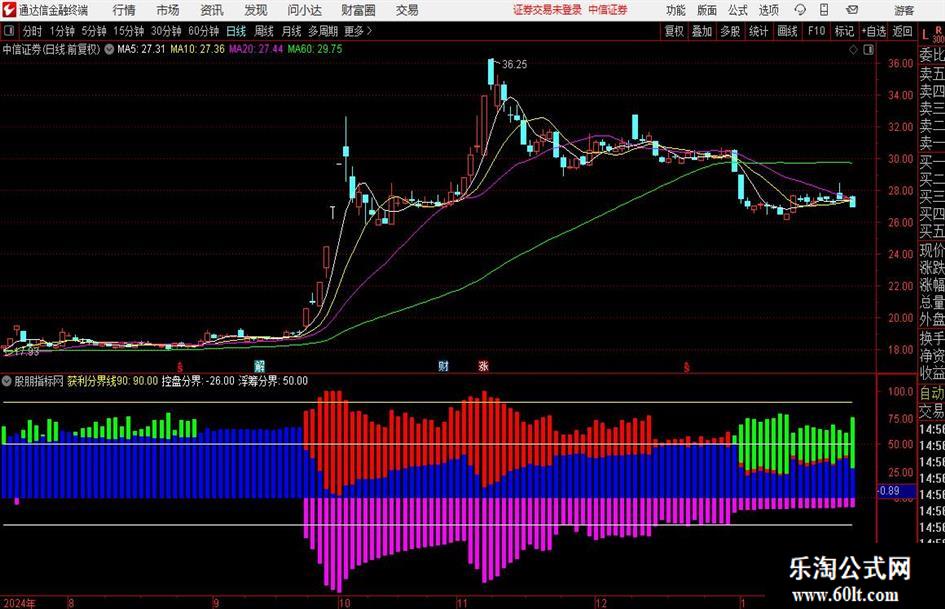Click the 浮筹分界: 50.00 label
The height and width of the screenshot is (609, 945).
(x=273, y=381)
